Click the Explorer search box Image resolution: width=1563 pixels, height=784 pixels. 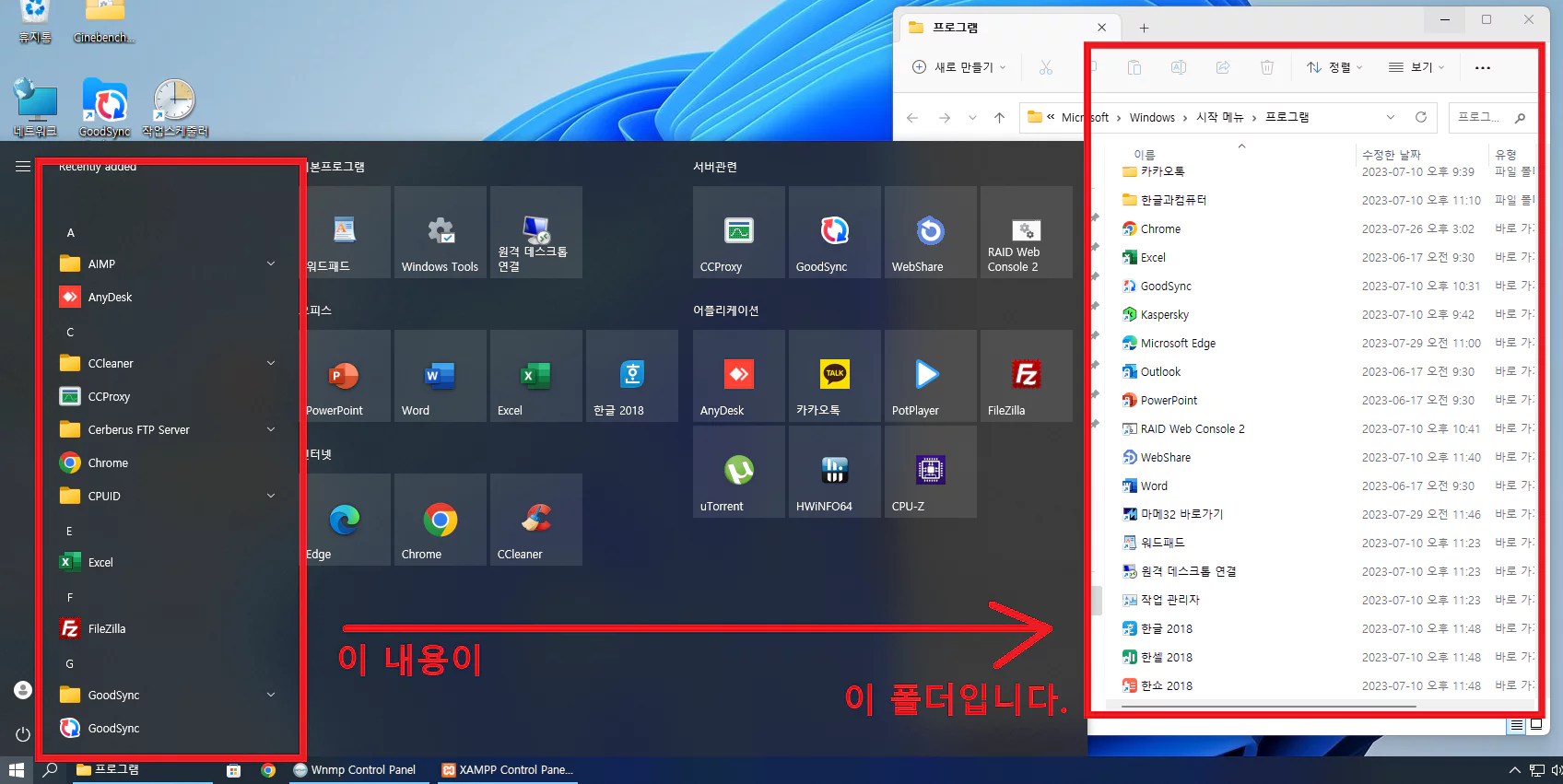[x=1491, y=117]
